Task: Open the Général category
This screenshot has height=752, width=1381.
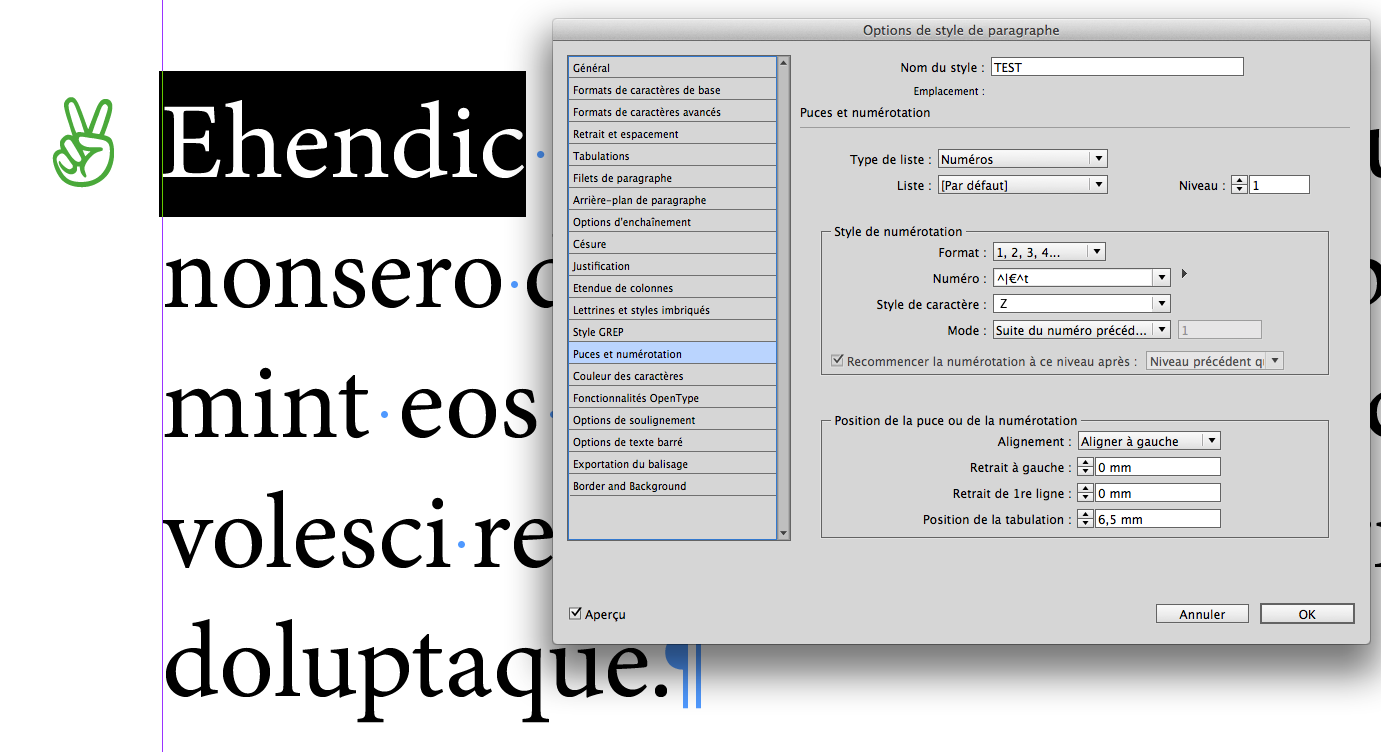Action: pos(672,68)
